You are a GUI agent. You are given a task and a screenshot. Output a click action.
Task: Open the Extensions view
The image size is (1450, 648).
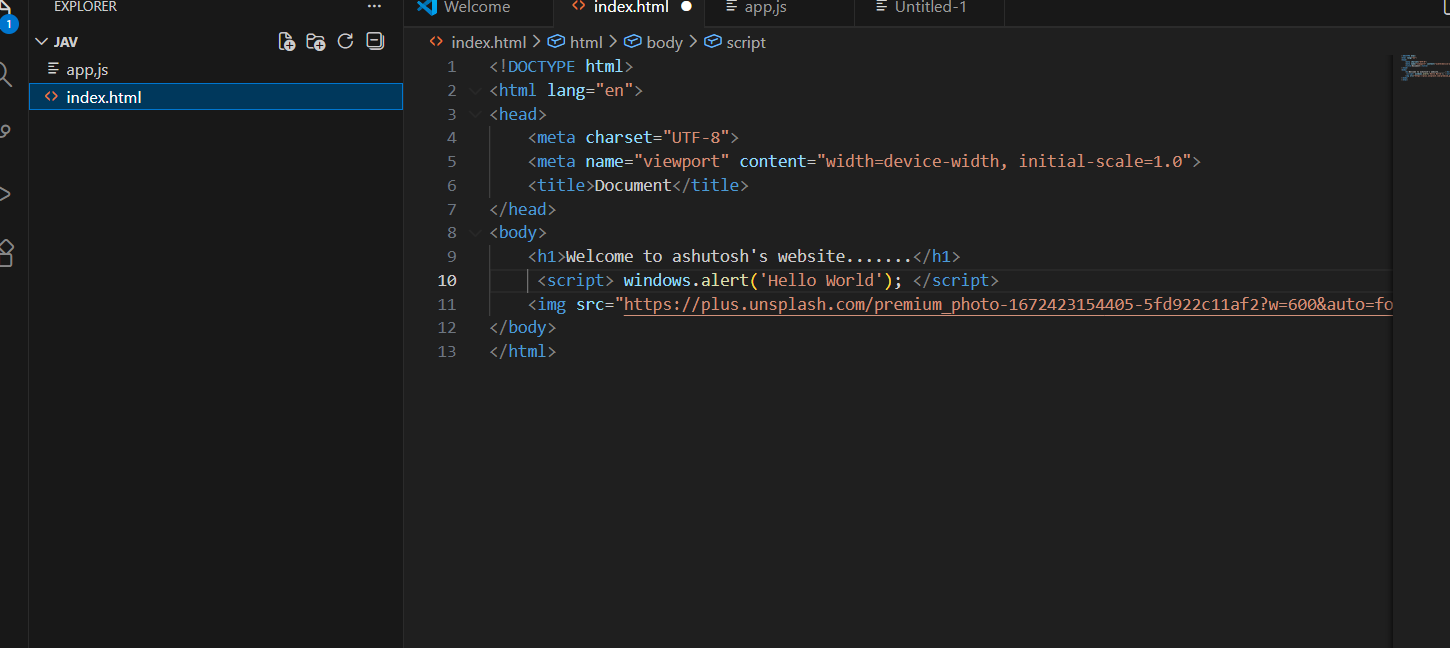coord(5,253)
